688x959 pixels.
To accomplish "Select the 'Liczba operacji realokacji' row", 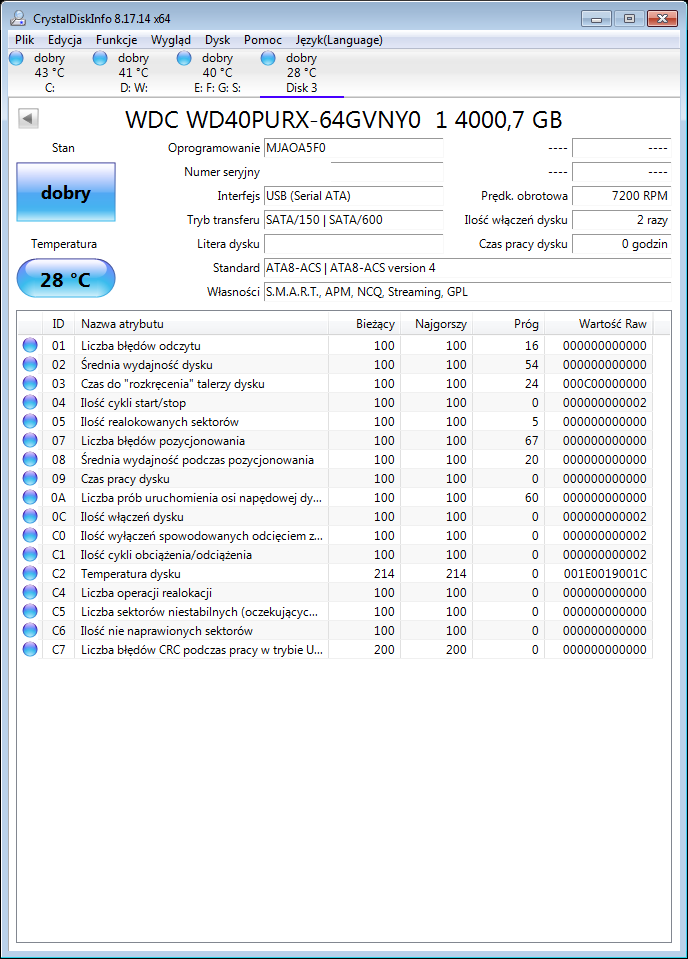I will coord(335,592).
